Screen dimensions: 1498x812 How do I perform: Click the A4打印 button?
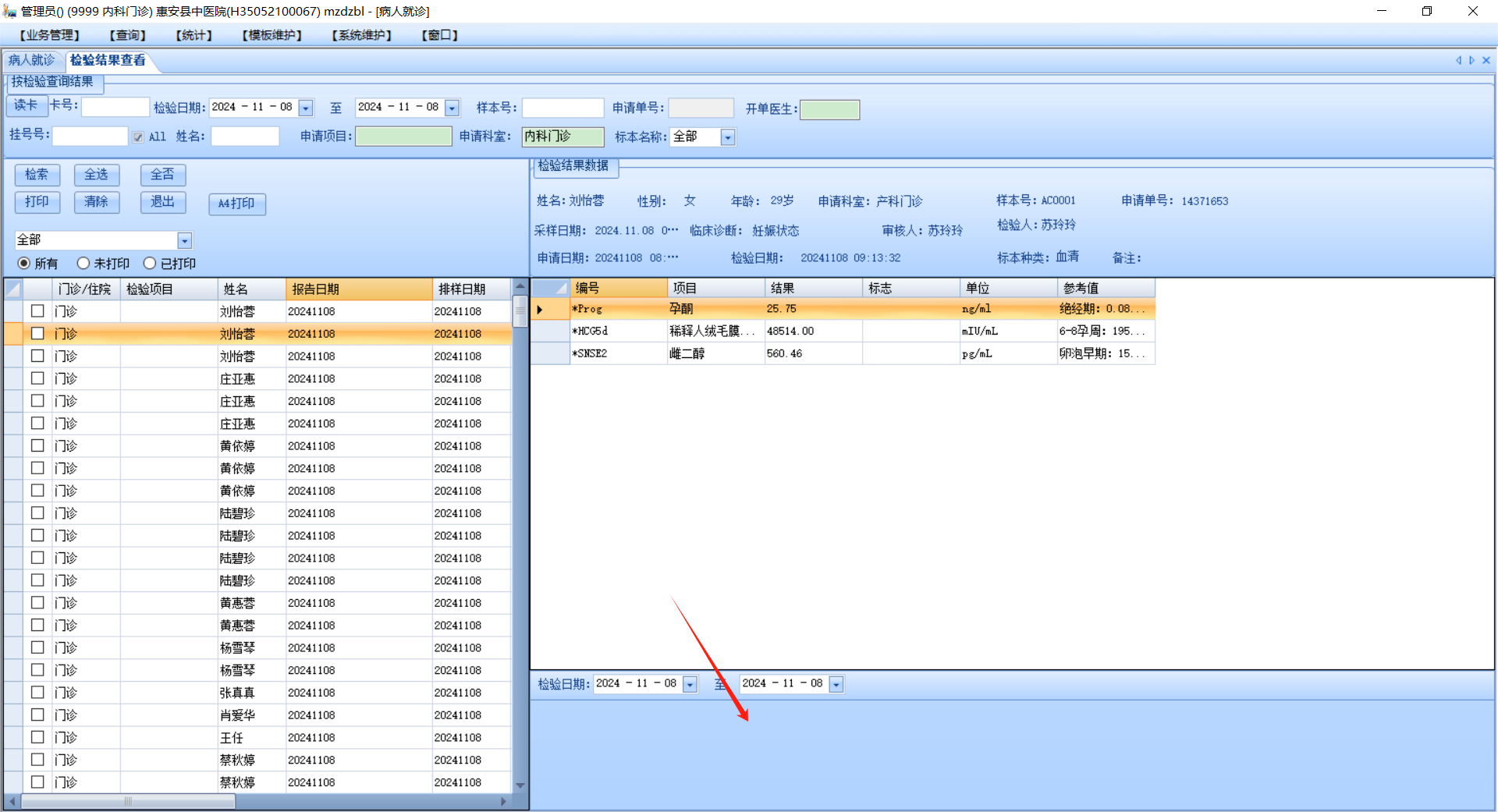237,204
